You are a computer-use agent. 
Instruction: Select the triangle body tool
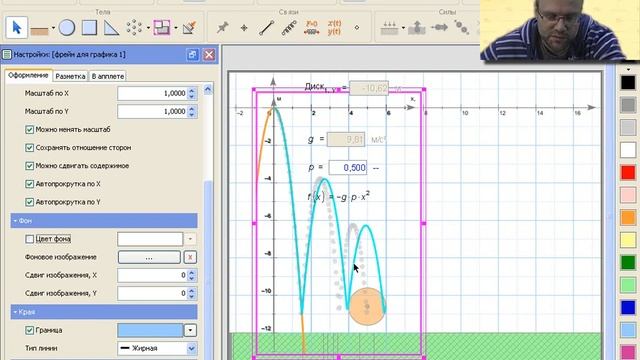(x=111, y=28)
